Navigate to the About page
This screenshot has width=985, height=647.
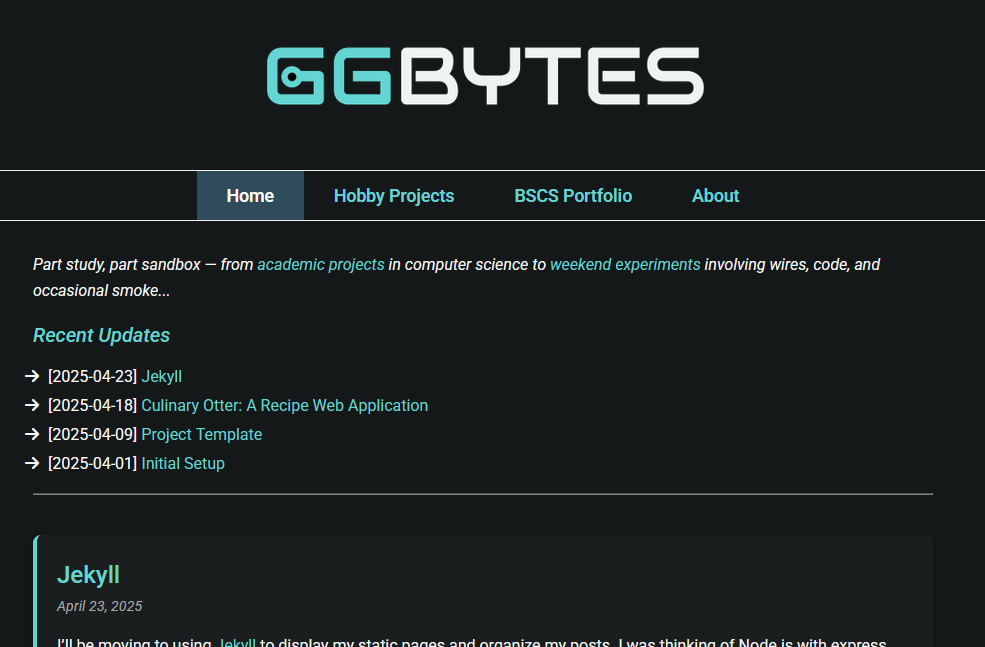click(716, 195)
